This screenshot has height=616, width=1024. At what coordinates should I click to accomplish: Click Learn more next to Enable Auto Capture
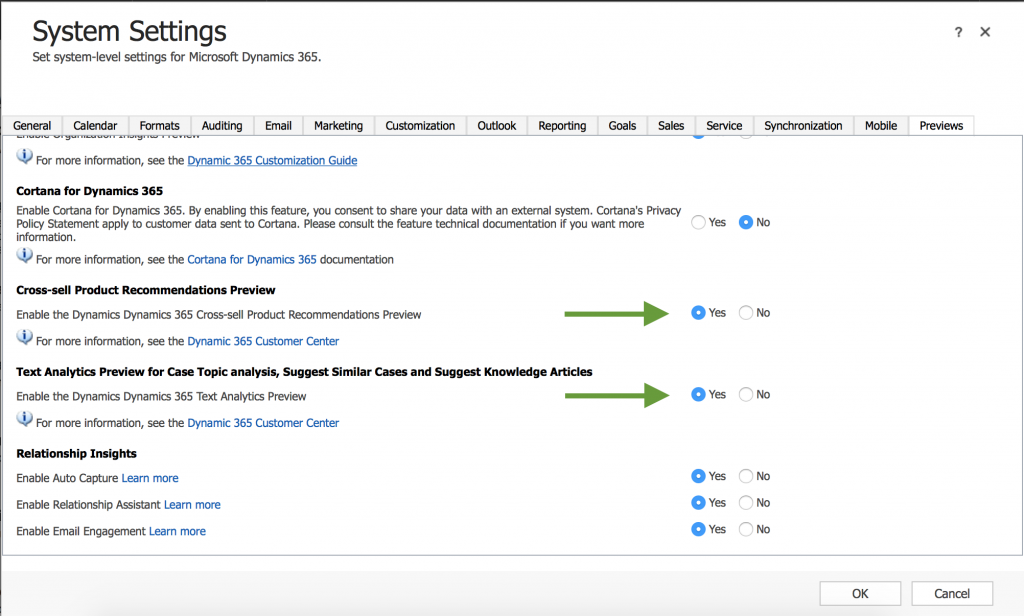coord(150,478)
